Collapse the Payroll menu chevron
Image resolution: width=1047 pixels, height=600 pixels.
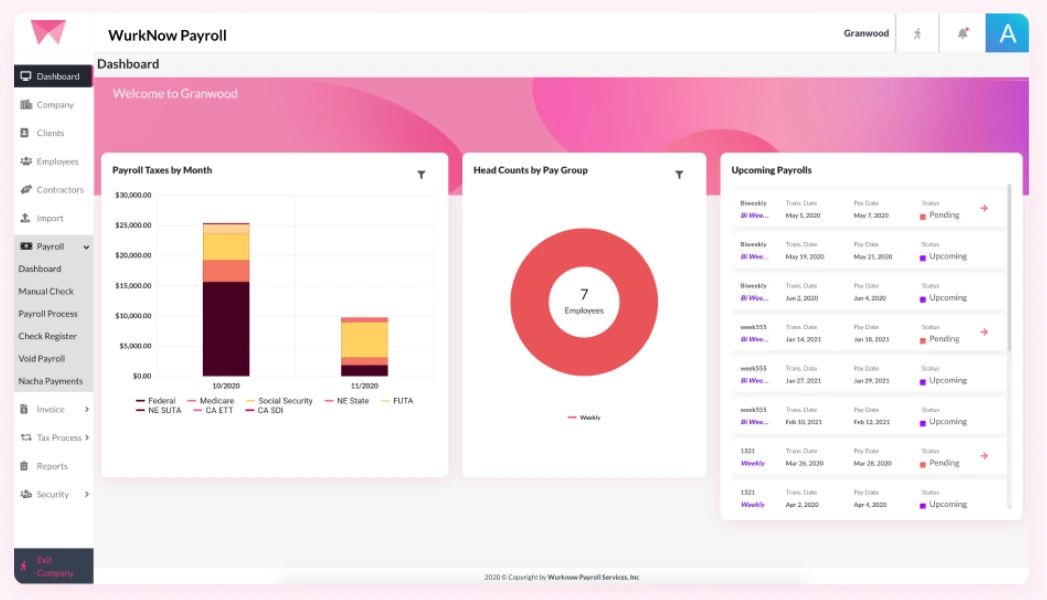click(86, 247)
